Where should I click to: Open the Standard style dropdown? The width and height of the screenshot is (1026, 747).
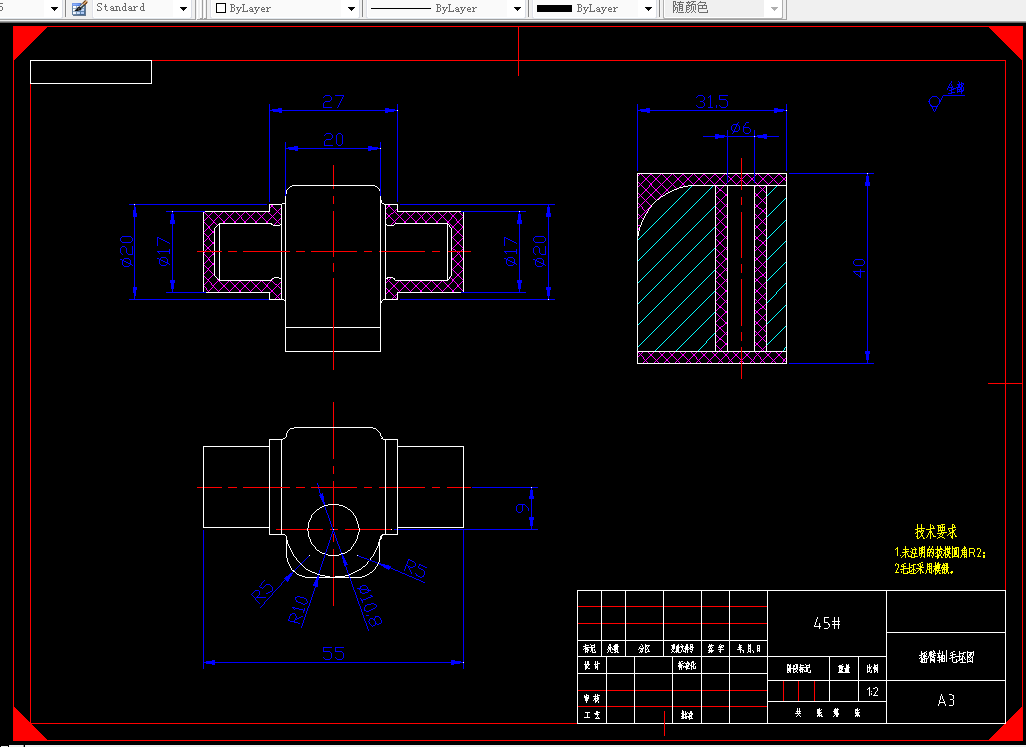pos(183,9)
